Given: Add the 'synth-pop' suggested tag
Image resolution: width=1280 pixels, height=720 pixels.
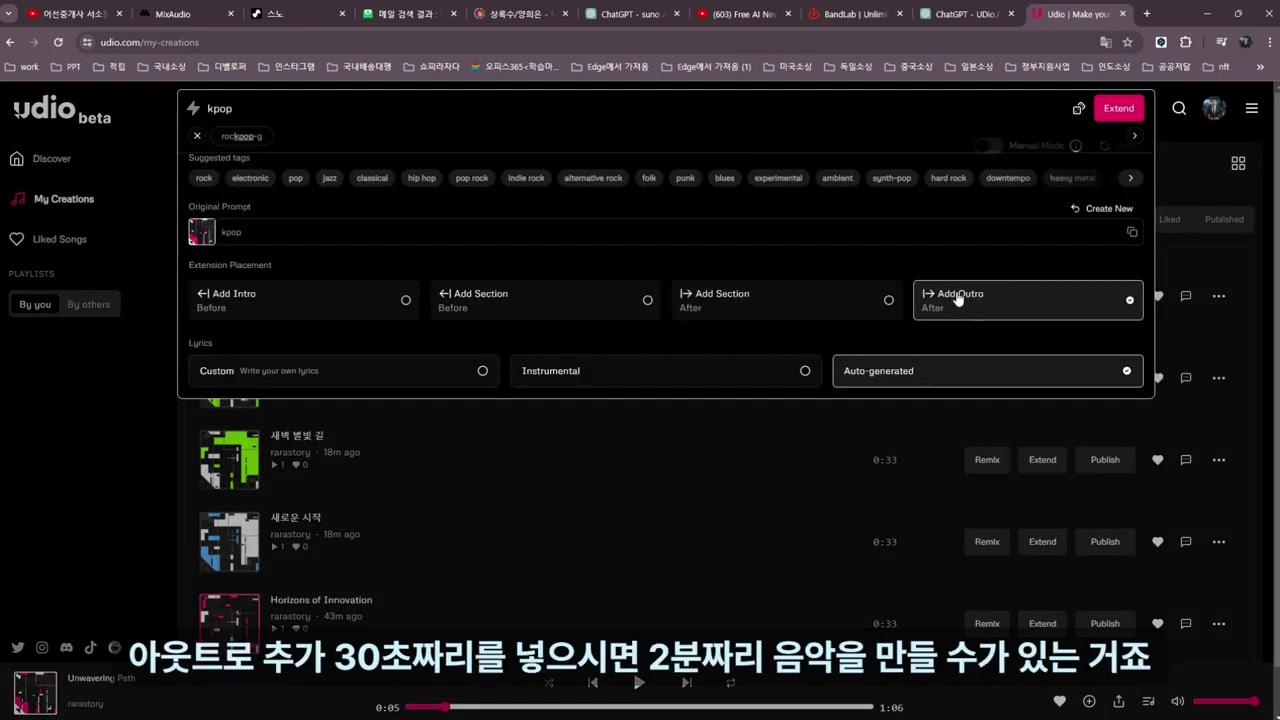Looking at the screenshot, I should (892, 178).
